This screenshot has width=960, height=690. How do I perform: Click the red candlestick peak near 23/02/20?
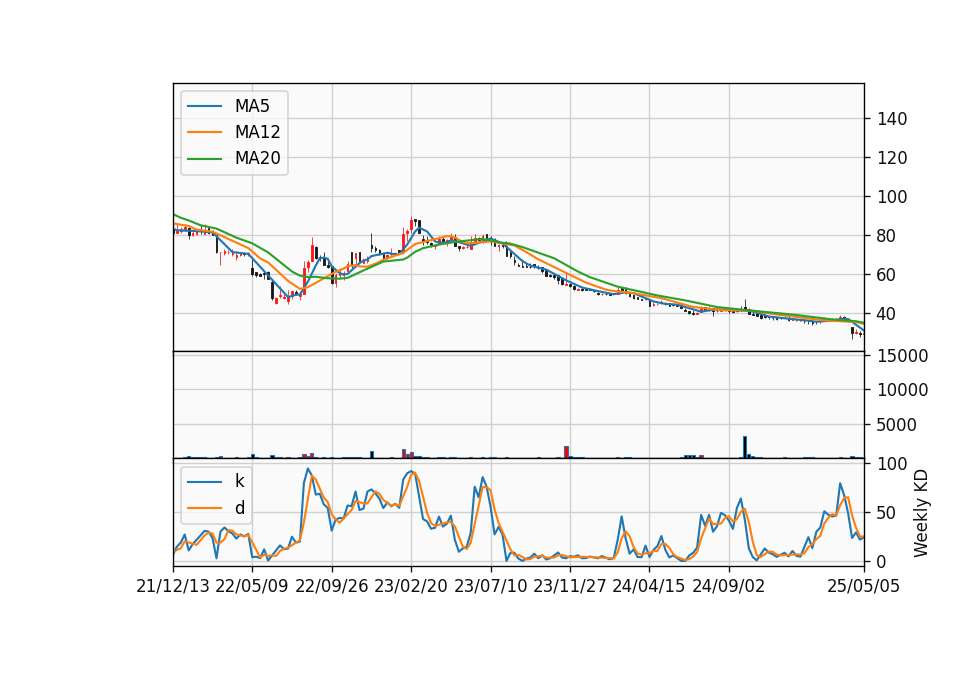[x=411, y=225]
